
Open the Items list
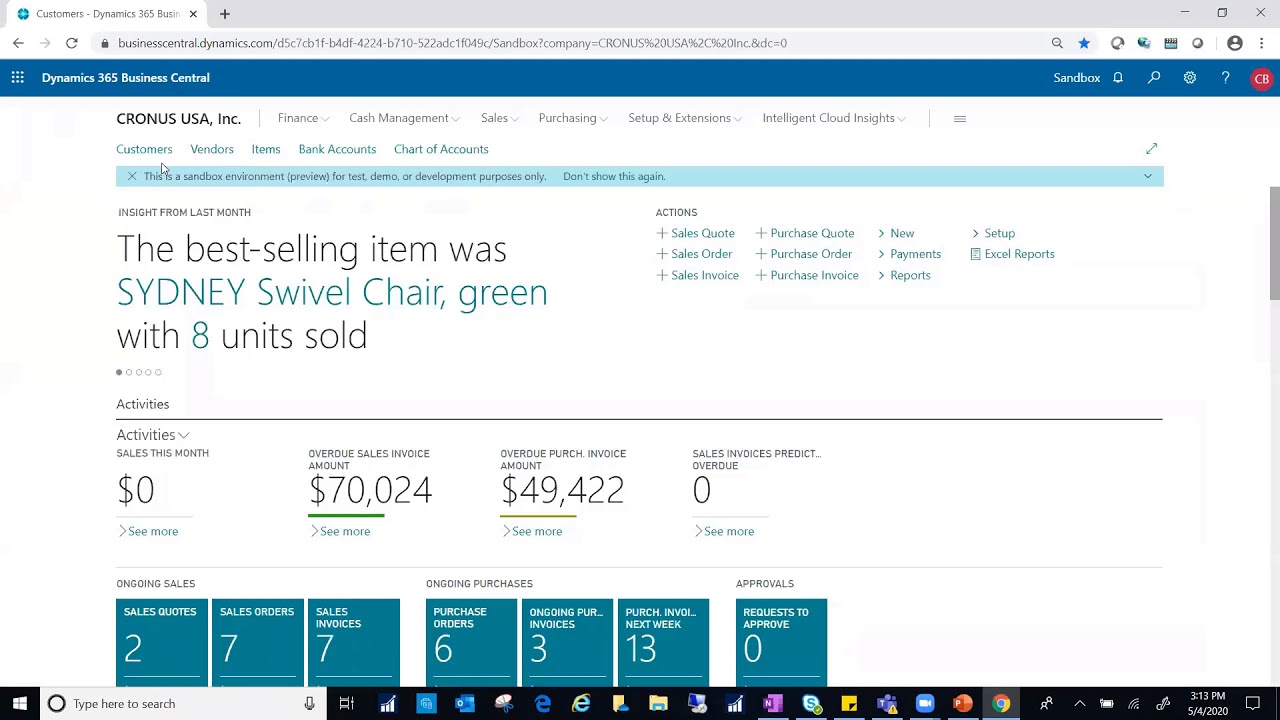tap(266, 149)
